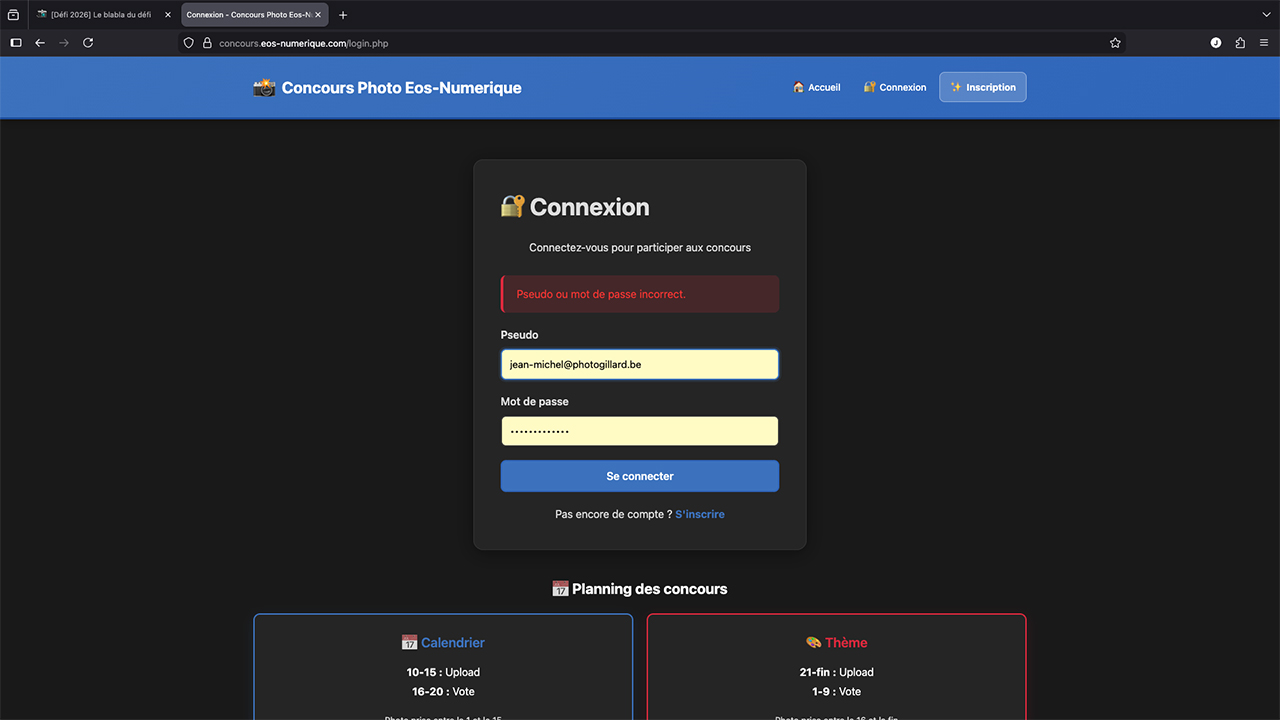Image resolution: width=1280 pixels, height=720 pixels.
Task: Open Connexion in the navigation bar
Action: pyautogui.click(x=895, y=87)
